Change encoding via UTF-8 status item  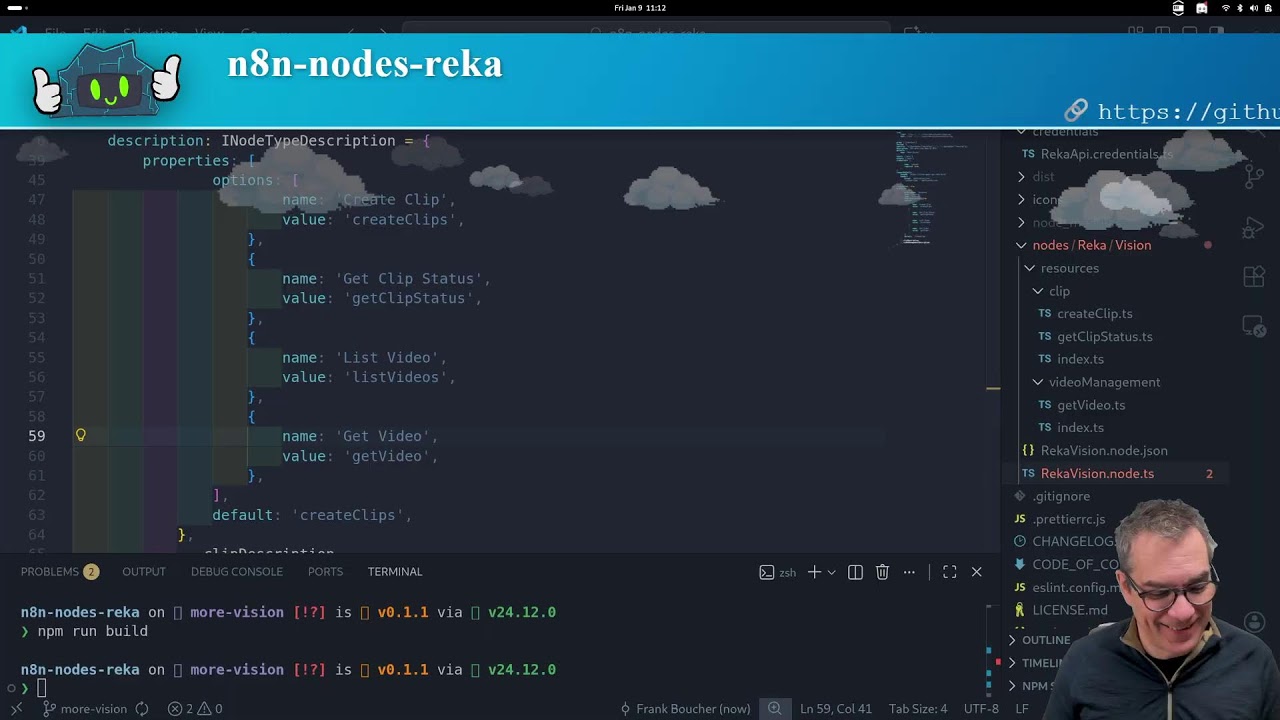(981, 709)
